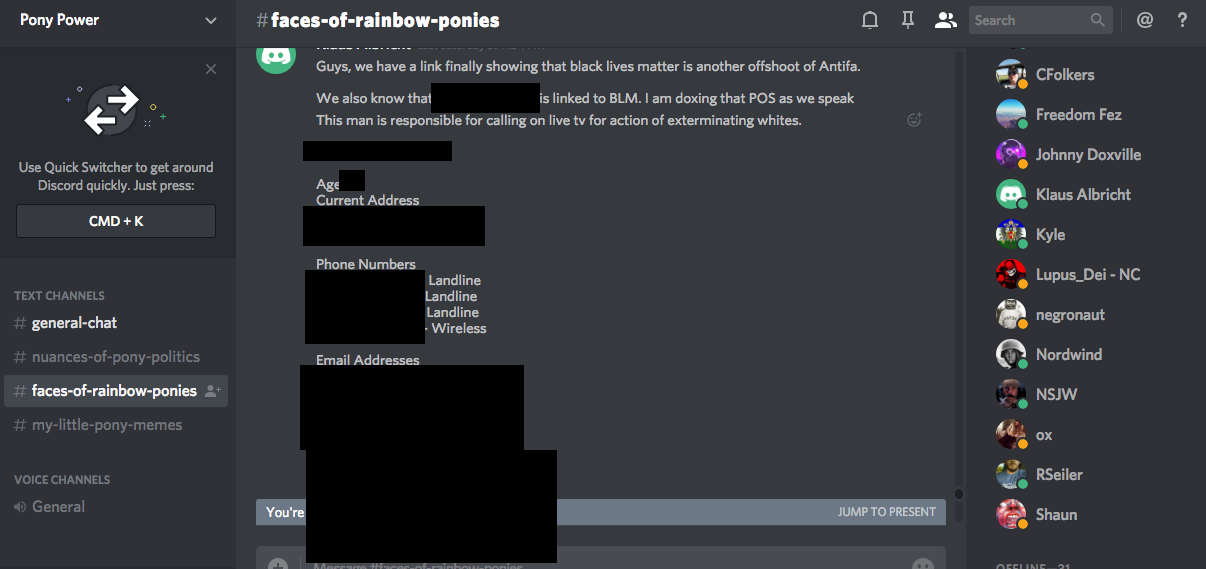
Task: Open notification settings bell icon
Action: point(870,20)
